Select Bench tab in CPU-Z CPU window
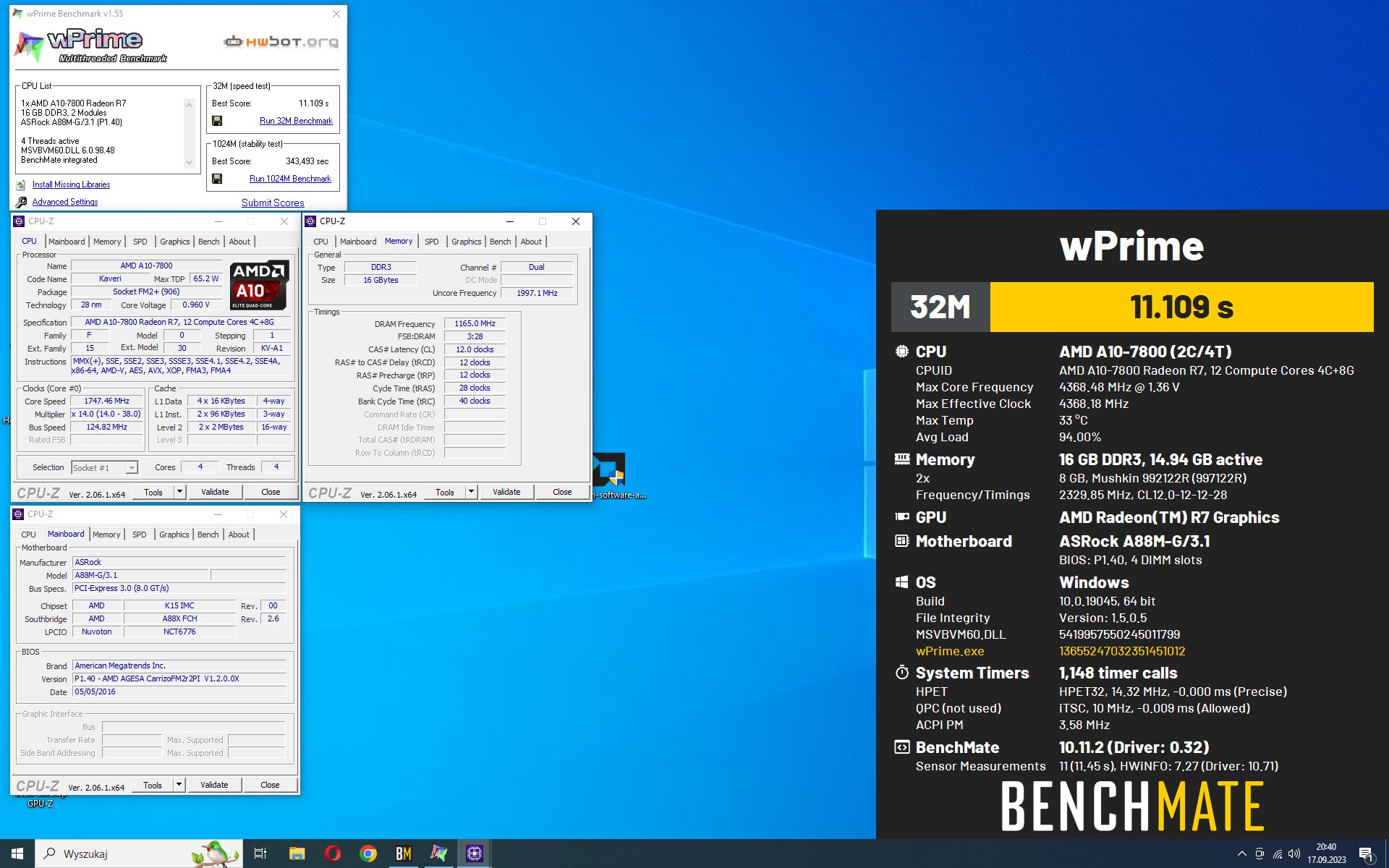The height and width of the screenshot is (868, 1389). [209, 242]
